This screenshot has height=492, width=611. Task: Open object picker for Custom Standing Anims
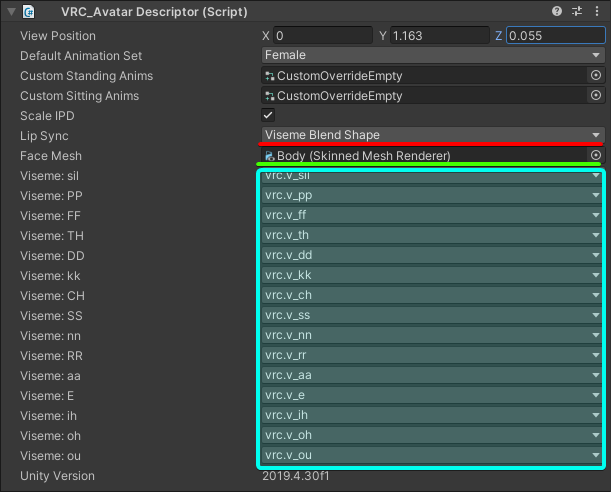coord(596,75)
